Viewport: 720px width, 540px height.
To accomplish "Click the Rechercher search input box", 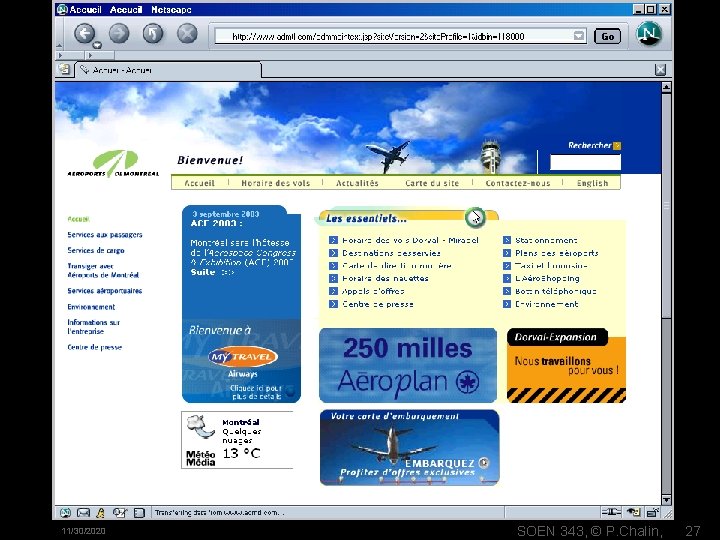I will tap(585, 162).
